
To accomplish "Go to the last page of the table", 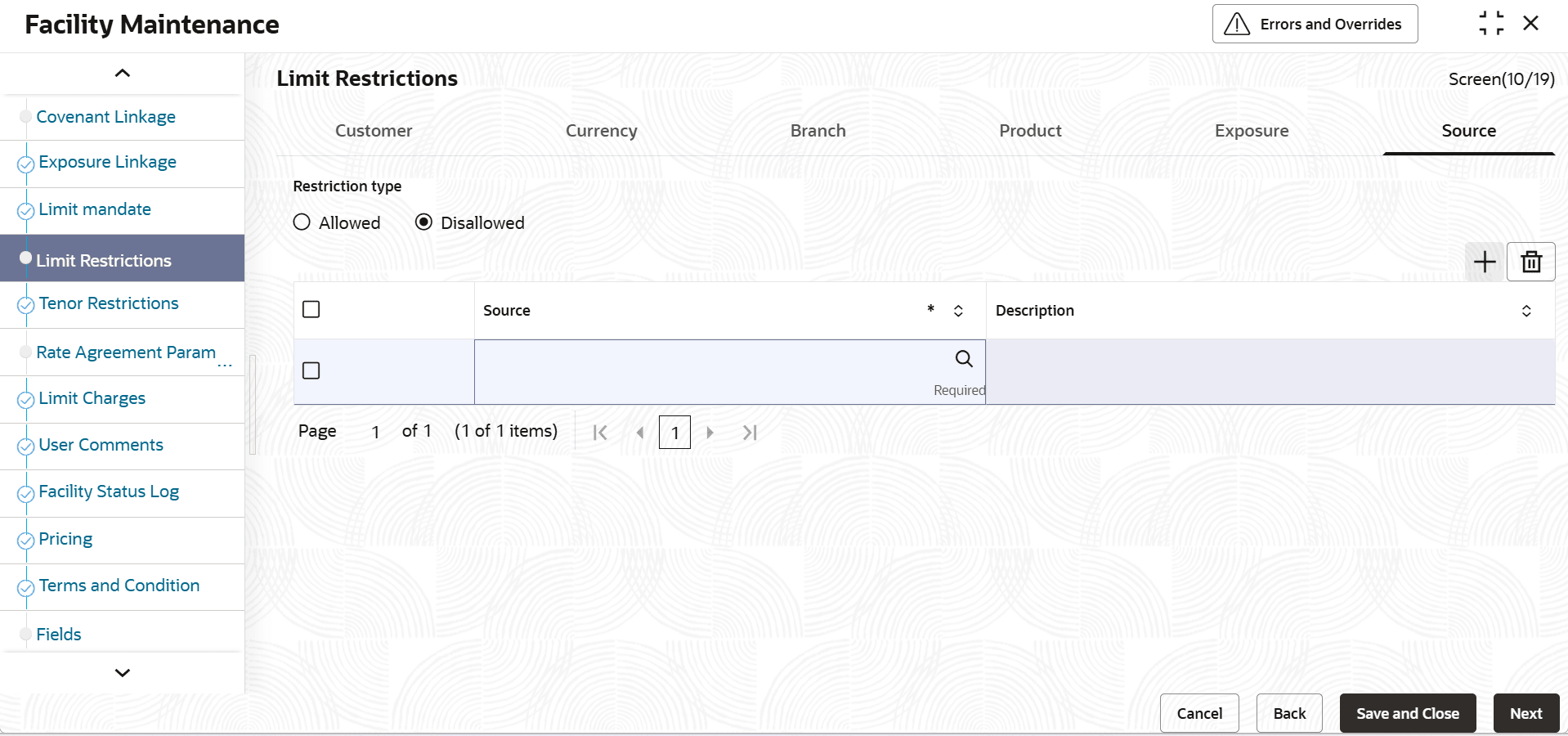I will pyautogui.click(x=750, y=433).
